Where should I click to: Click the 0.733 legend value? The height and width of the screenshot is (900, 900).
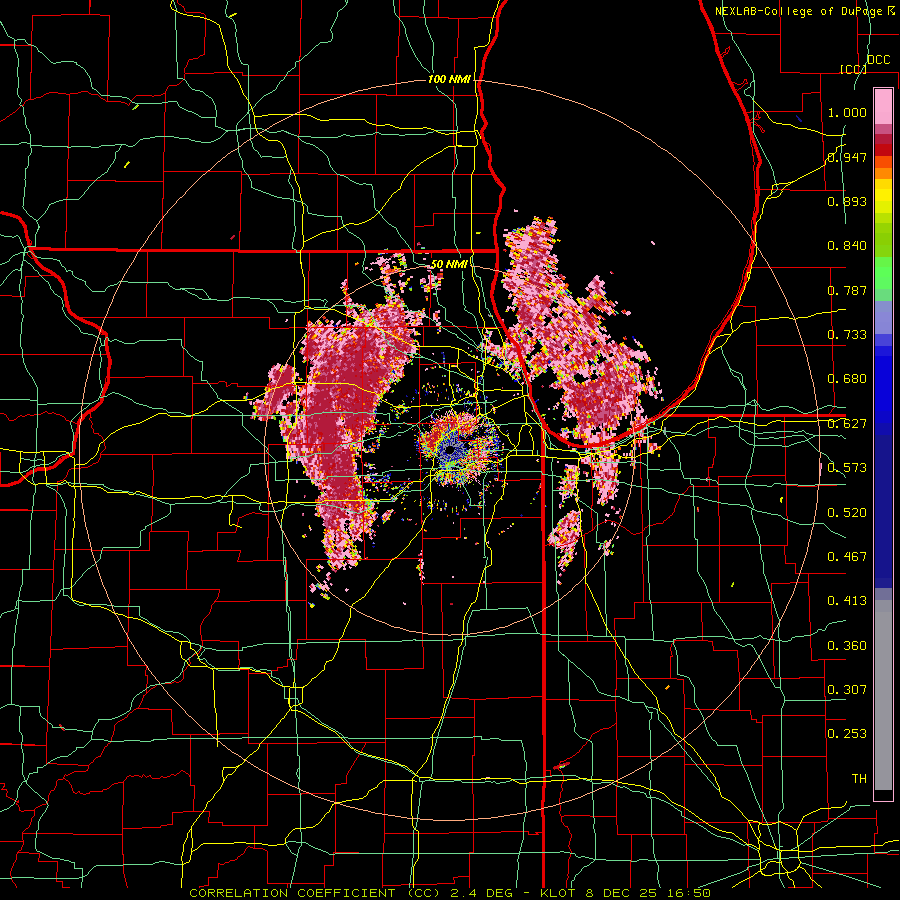[x=847, y=335]
